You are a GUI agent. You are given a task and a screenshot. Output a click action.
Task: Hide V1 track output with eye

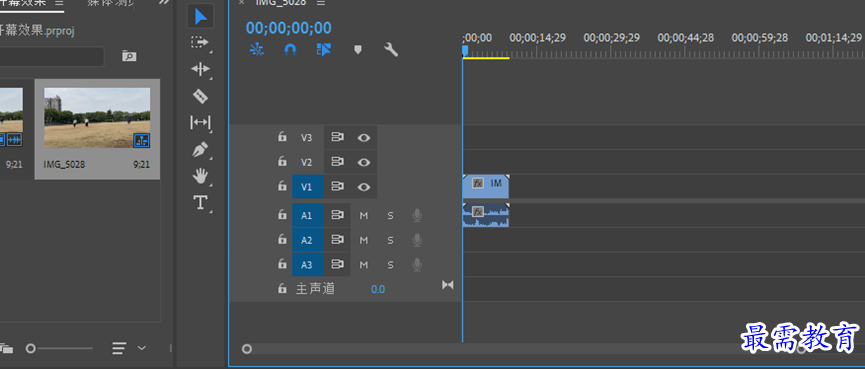pos(364,187)
